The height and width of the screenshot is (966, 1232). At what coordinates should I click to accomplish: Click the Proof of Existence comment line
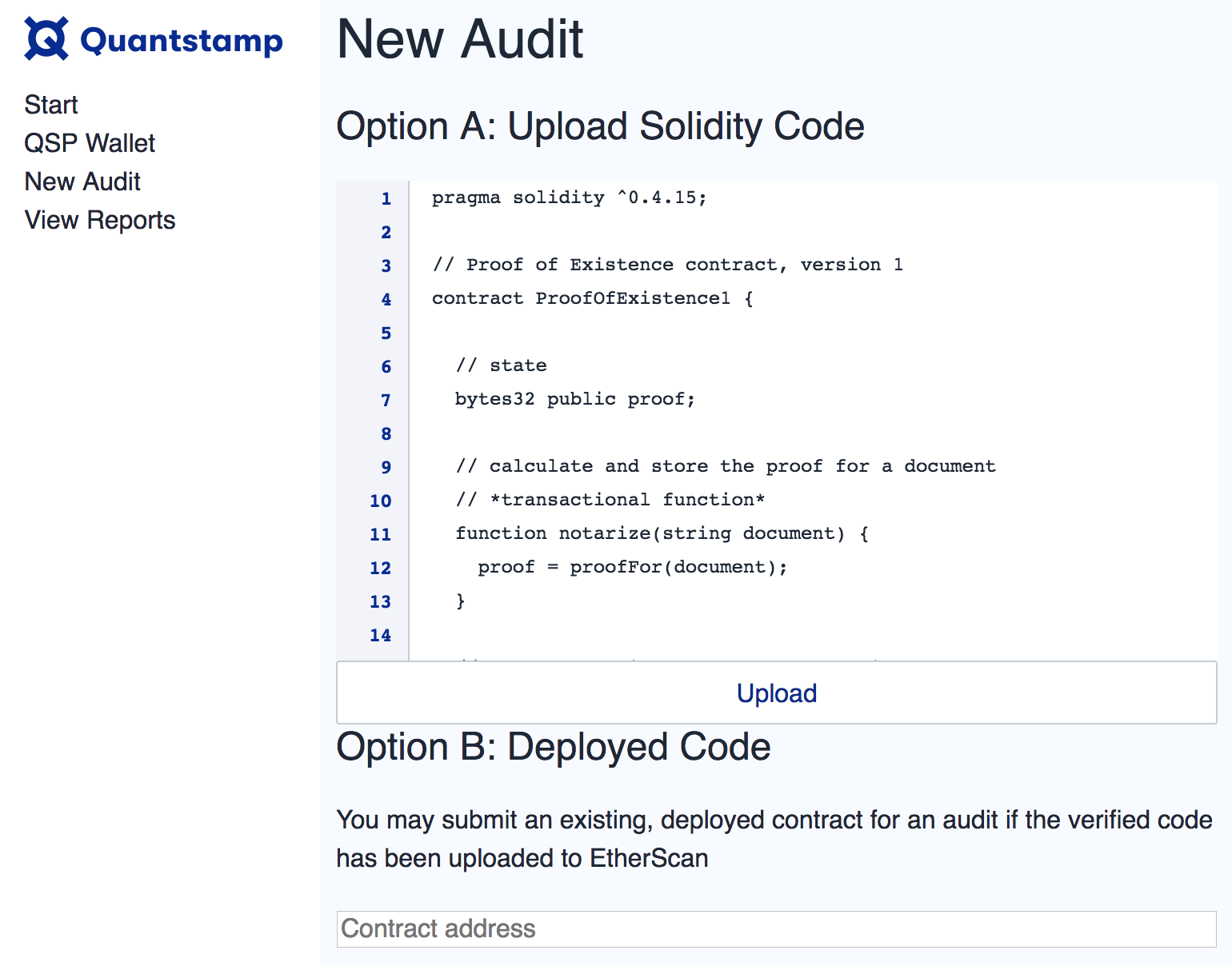tap(668, 265)
